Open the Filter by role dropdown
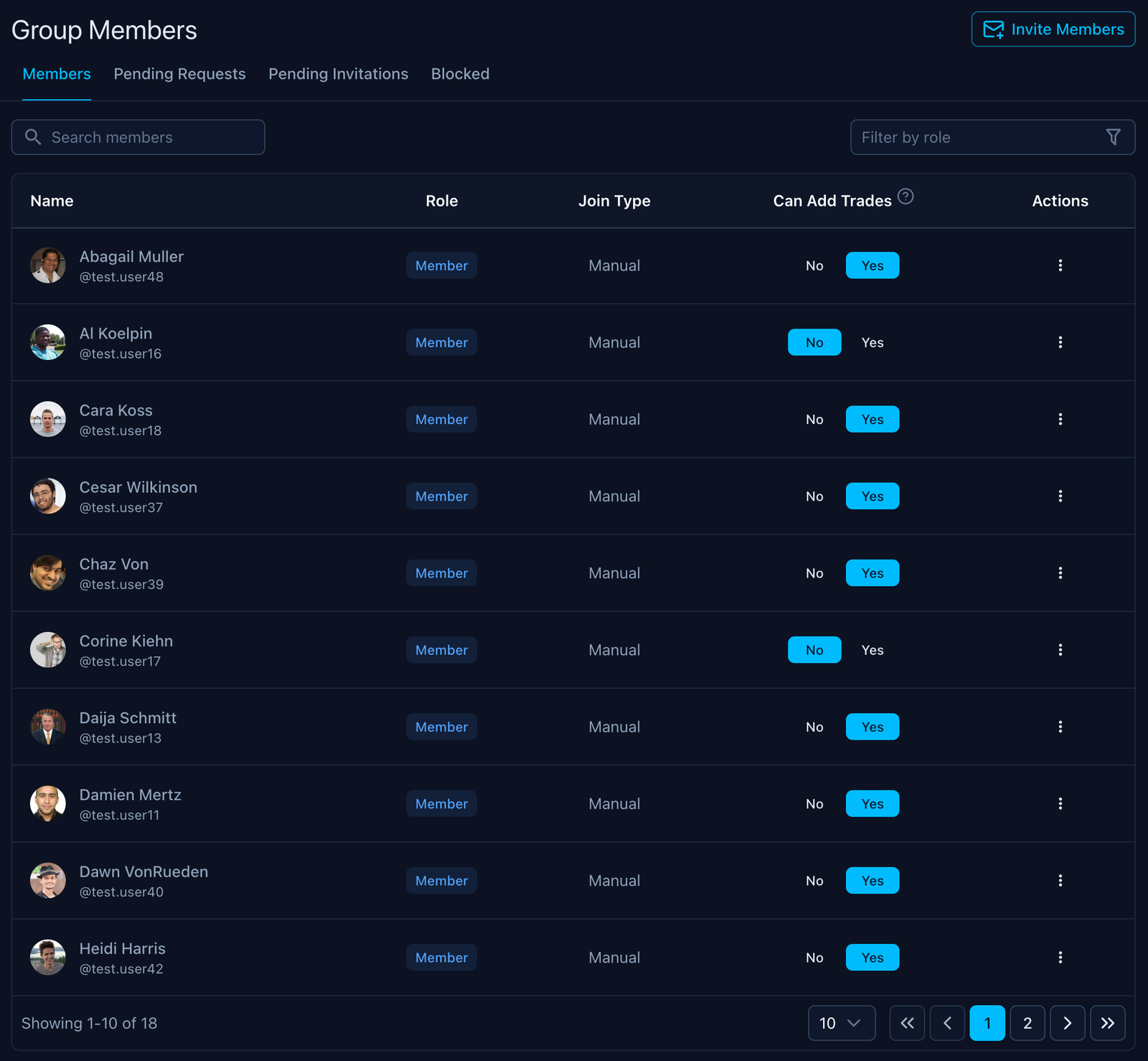 point(992,137)
